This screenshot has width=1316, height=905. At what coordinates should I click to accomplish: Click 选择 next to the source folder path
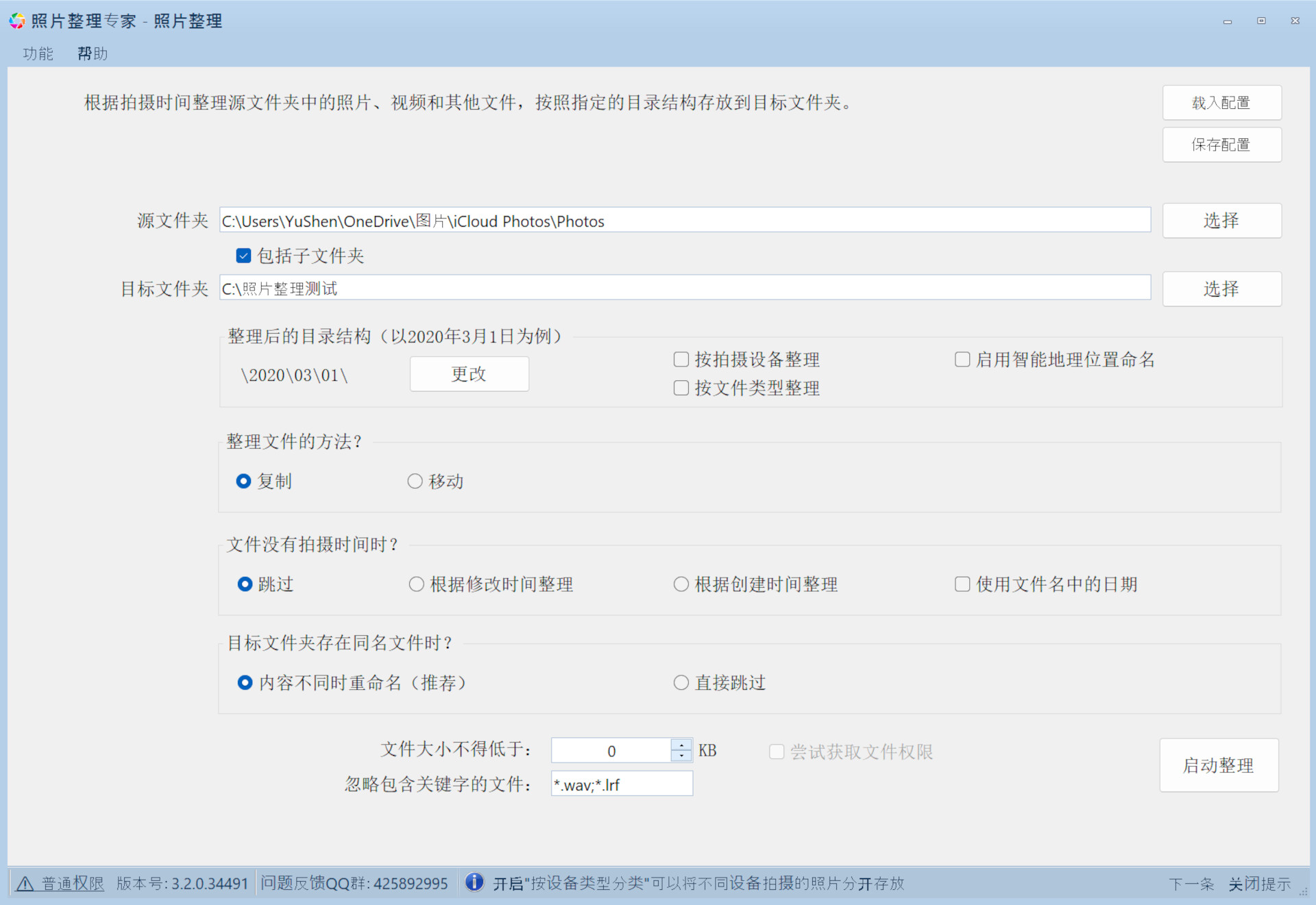(1221, 220)
